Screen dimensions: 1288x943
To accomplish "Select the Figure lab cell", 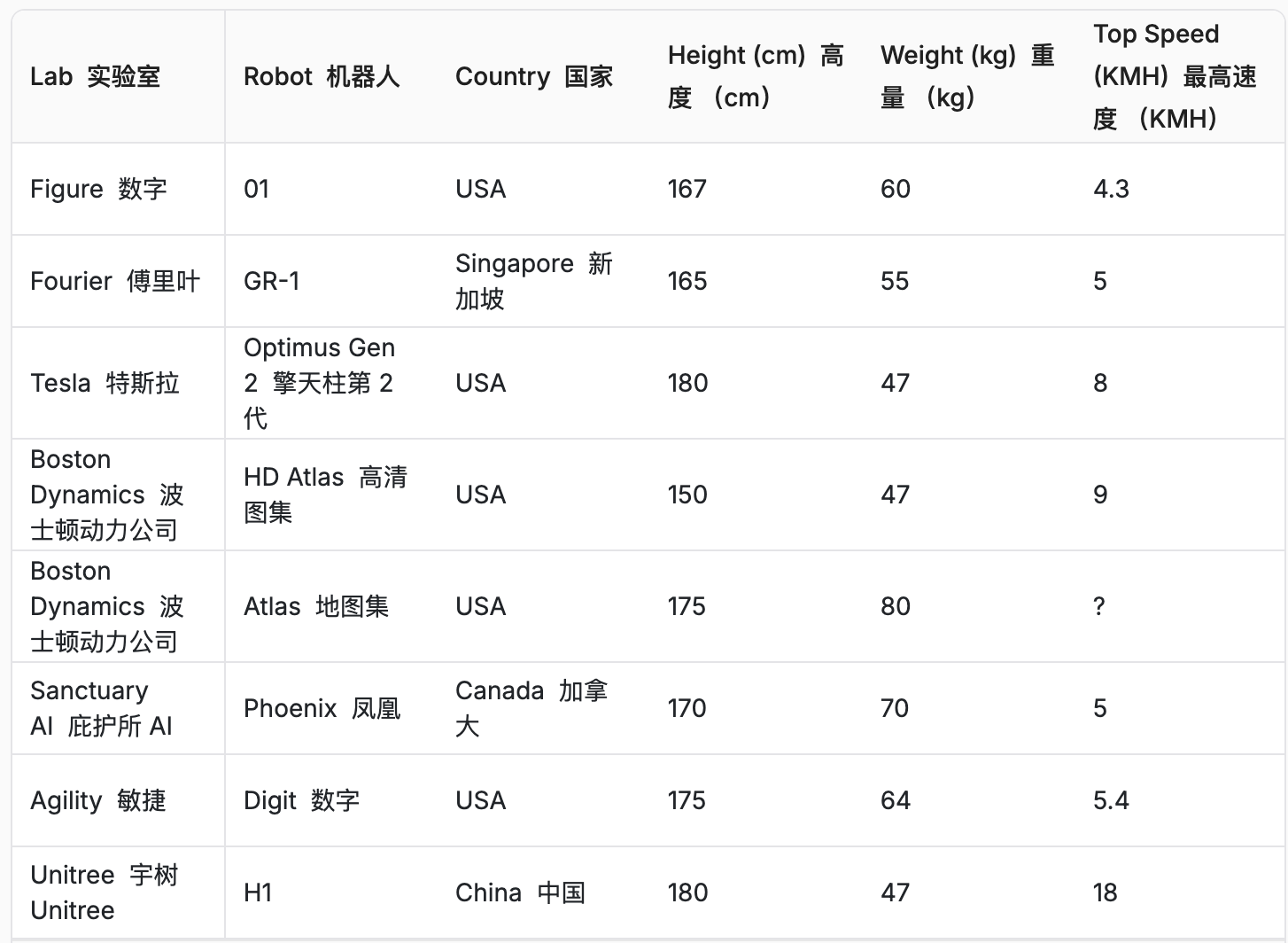I will pos(98,189).
